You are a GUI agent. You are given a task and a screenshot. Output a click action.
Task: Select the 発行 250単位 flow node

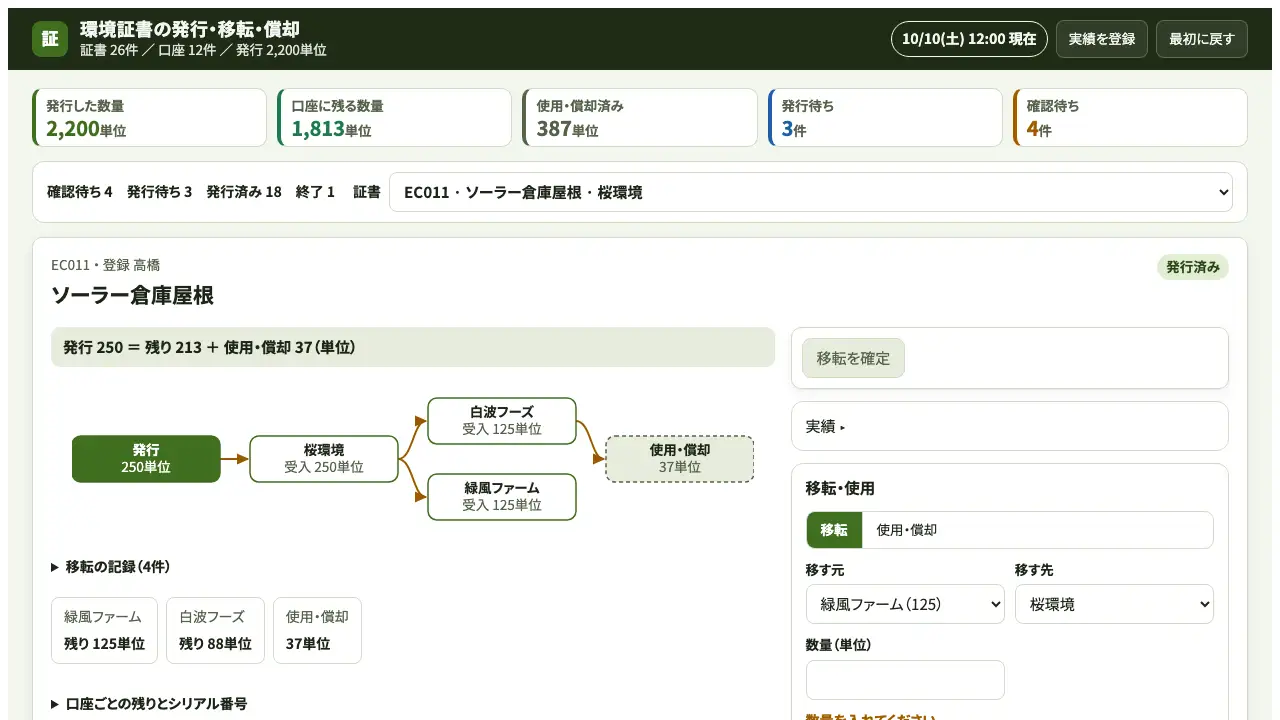[146, 459]
